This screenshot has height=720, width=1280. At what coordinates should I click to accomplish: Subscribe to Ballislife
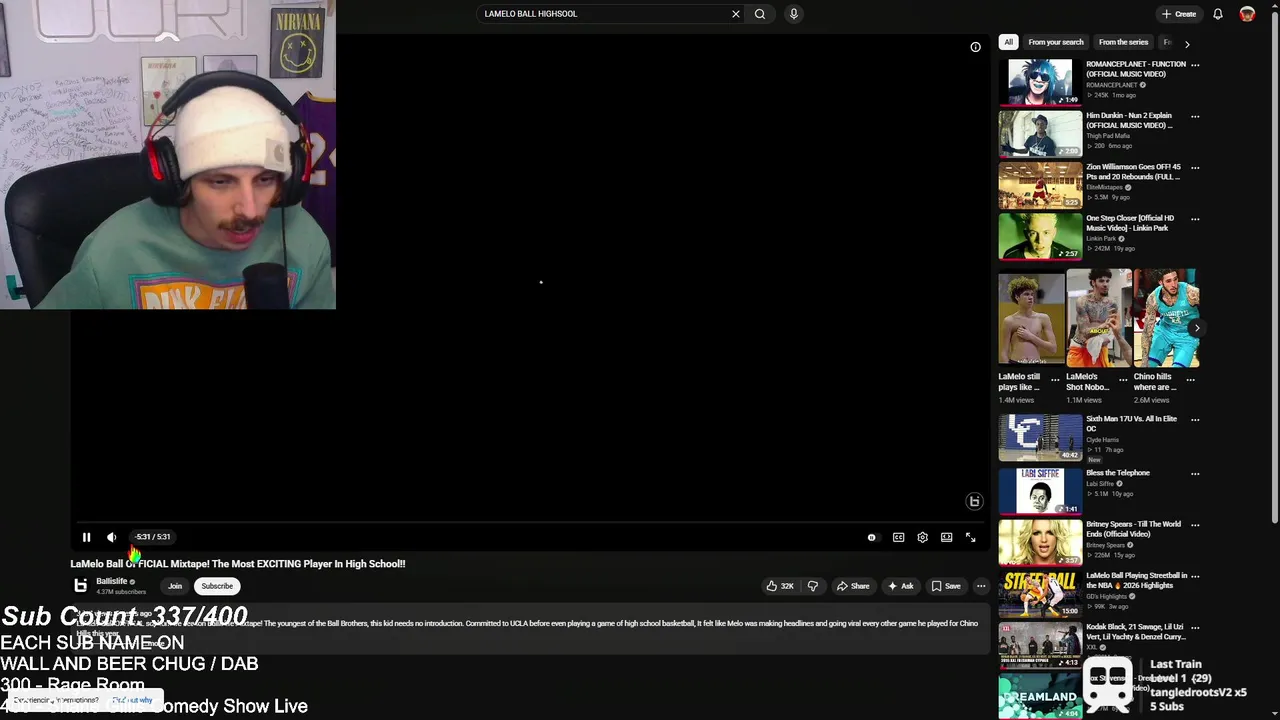[x=217, y=586]
